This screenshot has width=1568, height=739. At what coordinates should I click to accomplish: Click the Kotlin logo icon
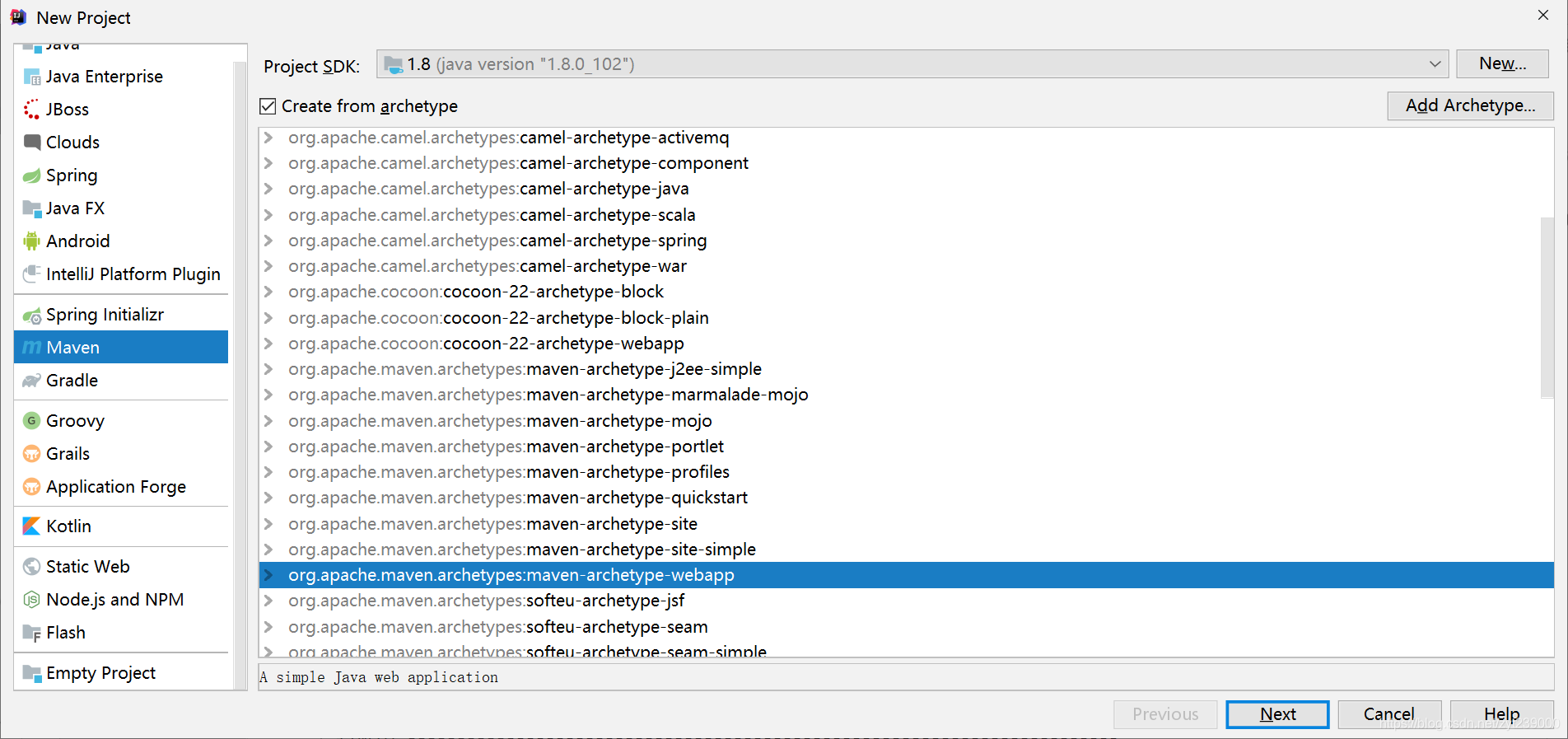click(x=32, y=526)
